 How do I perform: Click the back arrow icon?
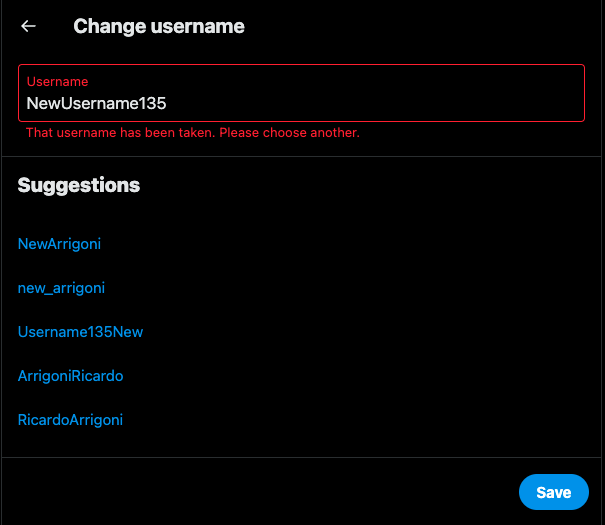pyautogui.click(x=28, y=27)
